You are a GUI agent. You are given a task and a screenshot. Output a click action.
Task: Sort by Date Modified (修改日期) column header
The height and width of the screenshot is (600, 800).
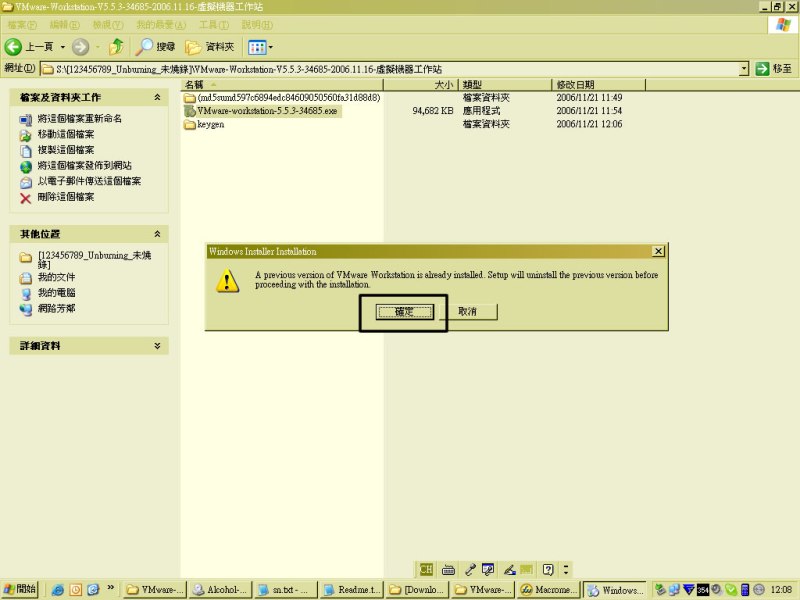pos(598,85)
